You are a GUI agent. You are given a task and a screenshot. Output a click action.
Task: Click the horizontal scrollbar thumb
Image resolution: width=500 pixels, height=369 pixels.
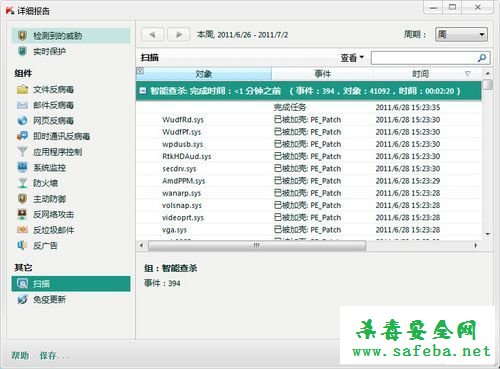pyautogui.click(x=257, y=246)
